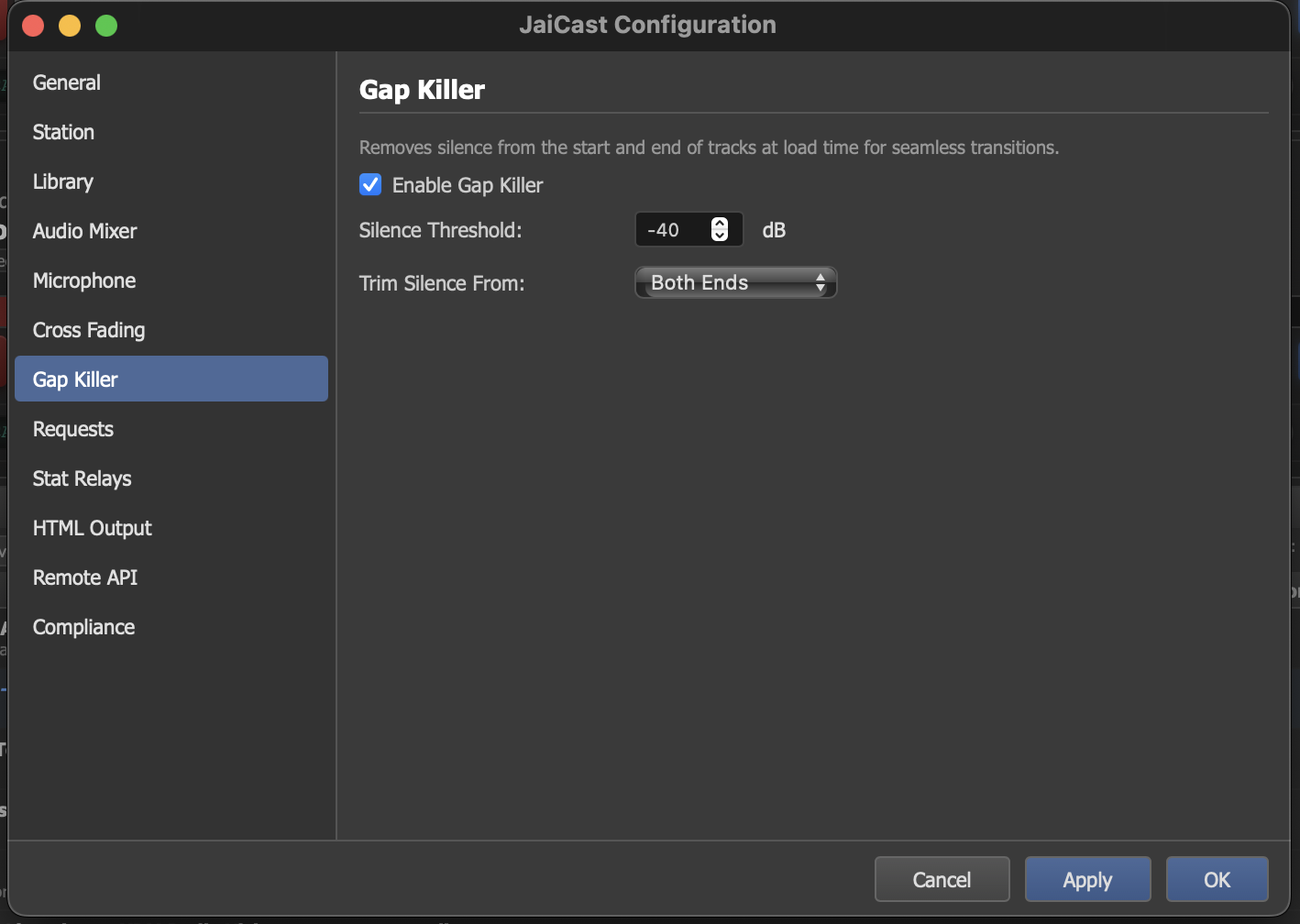Close the JaiCast Configuration window
Viewport: 1300px width, 924px height.
34,26
